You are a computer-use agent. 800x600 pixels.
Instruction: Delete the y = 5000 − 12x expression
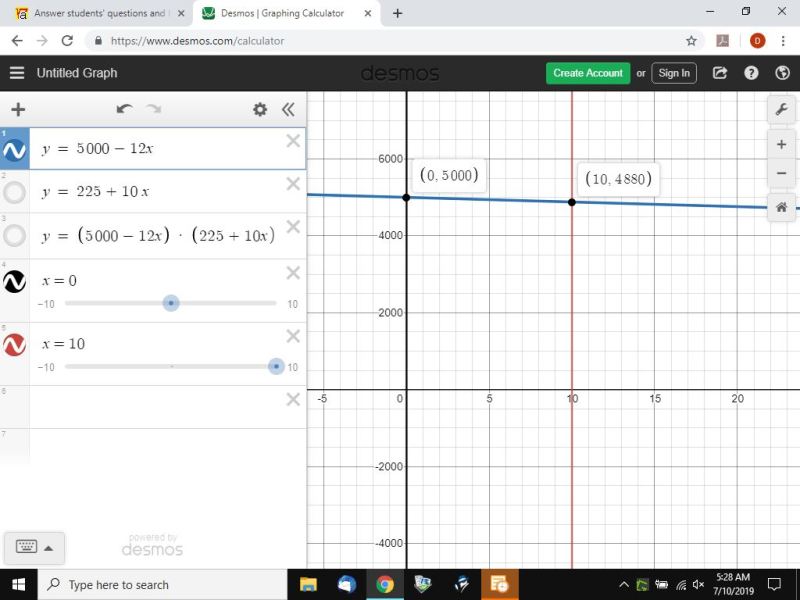[293, 141]
